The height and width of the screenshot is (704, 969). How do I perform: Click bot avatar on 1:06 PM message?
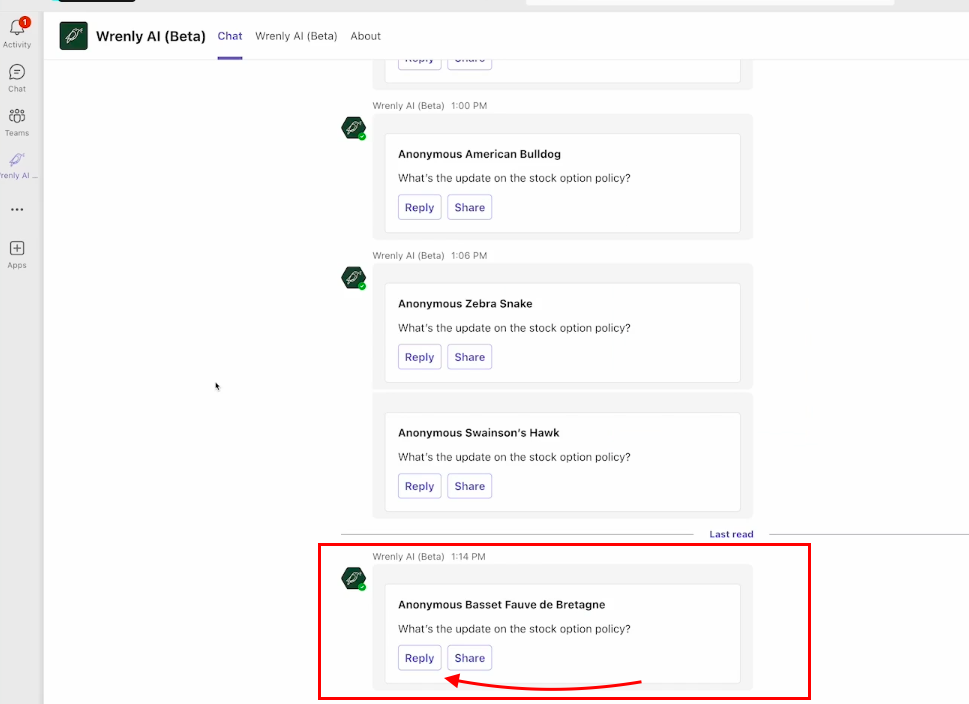click(353, 278)
